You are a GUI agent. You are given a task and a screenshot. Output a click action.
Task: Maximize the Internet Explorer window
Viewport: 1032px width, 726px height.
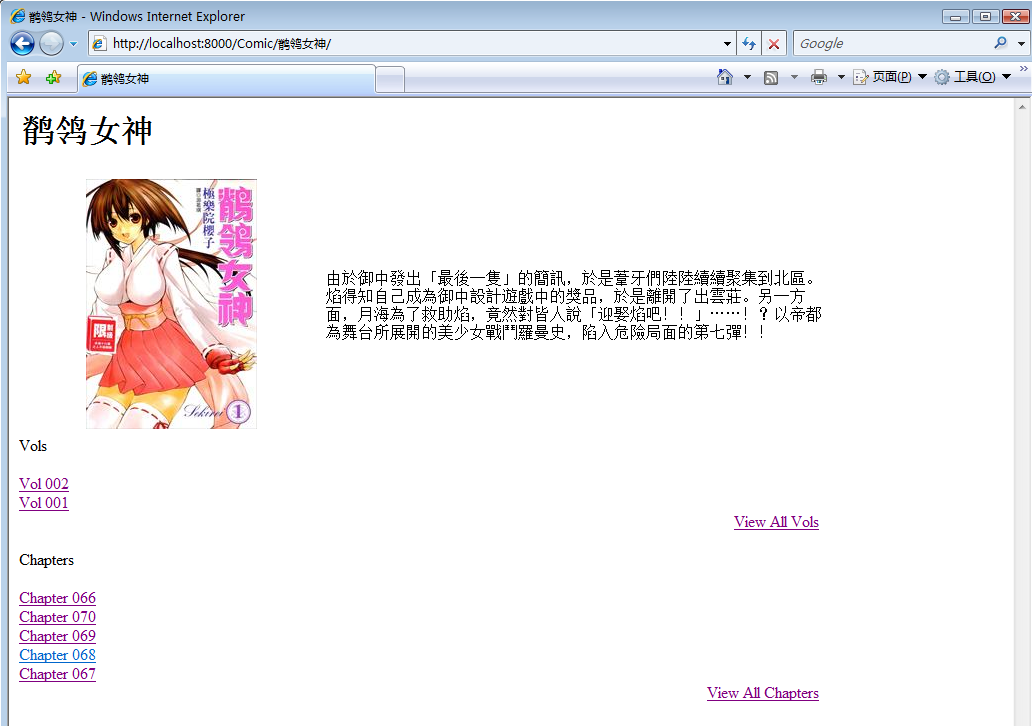(985, 16)
